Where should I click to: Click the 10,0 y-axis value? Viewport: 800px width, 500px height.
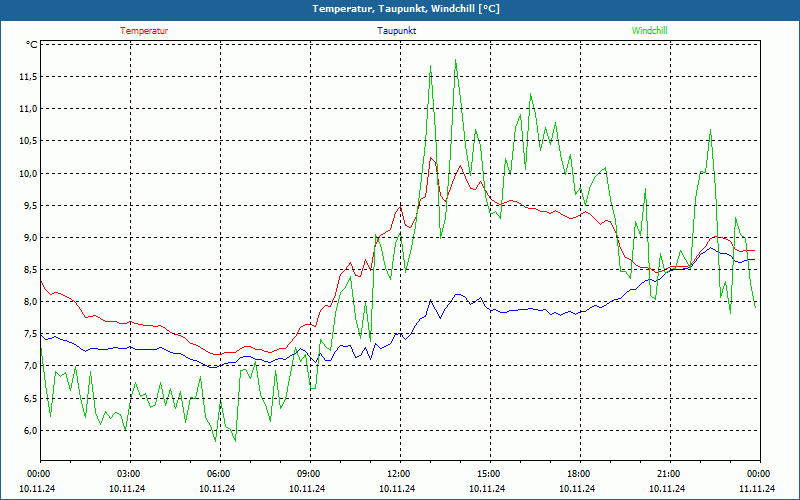point(26,174)
